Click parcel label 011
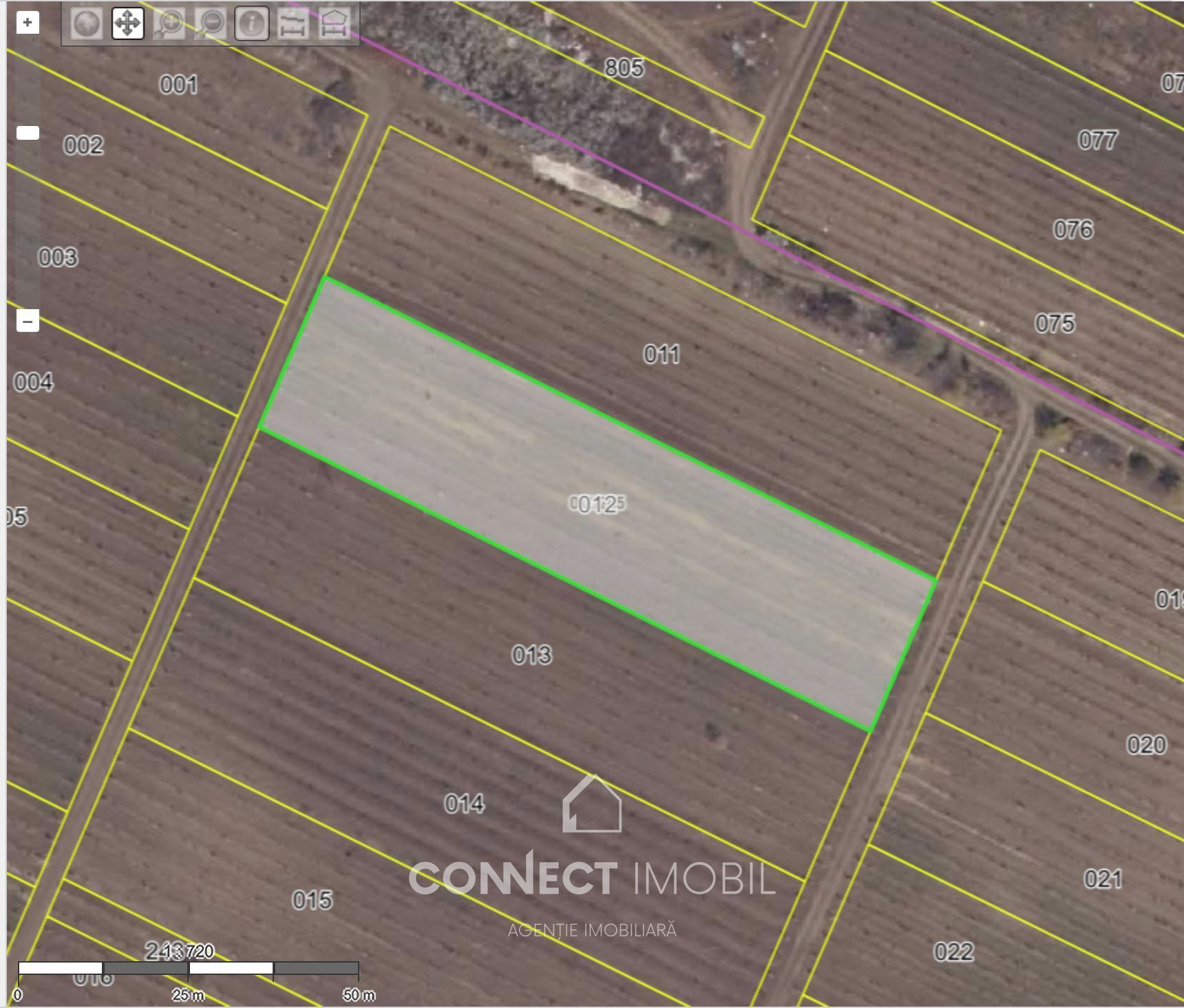1184x1008 pixels. (x=662, y=355)
